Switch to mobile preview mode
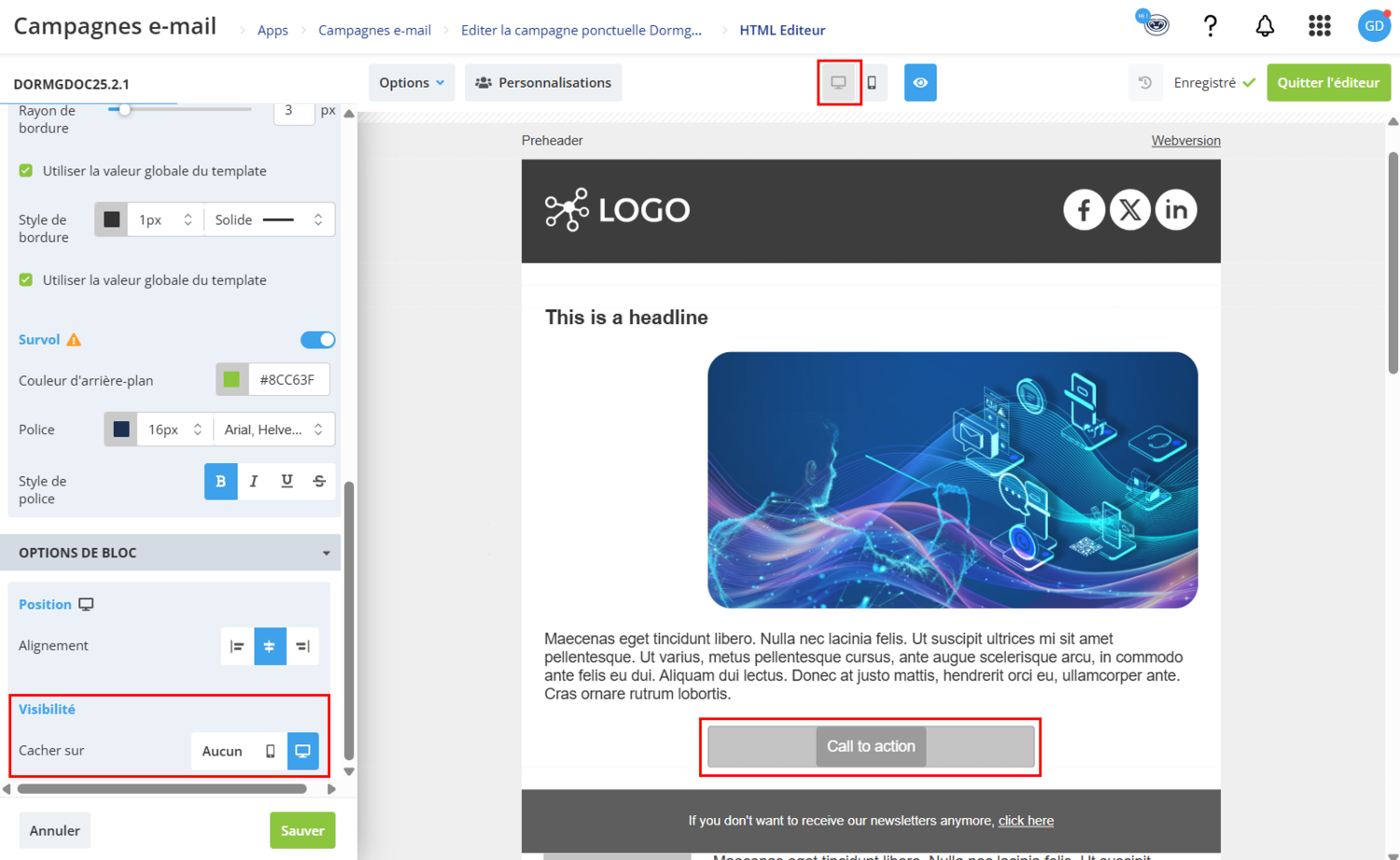The height and width of the screenshot is (860, 1400). coord(872,82)
